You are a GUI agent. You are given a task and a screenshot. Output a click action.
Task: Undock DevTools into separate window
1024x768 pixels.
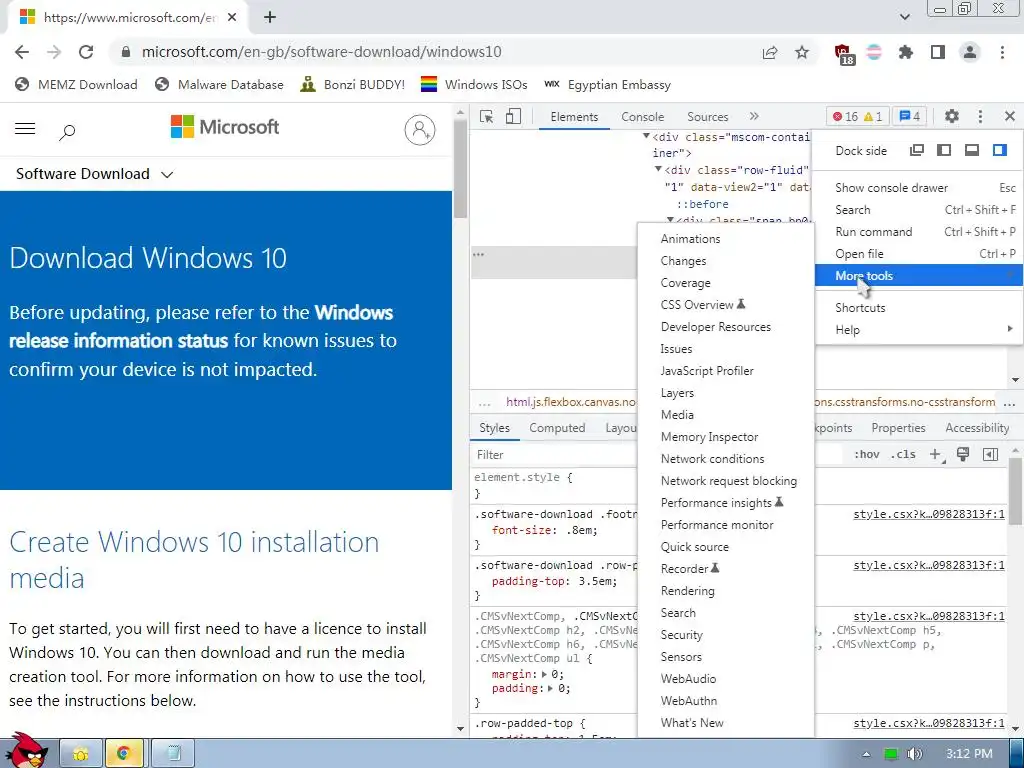917,150
